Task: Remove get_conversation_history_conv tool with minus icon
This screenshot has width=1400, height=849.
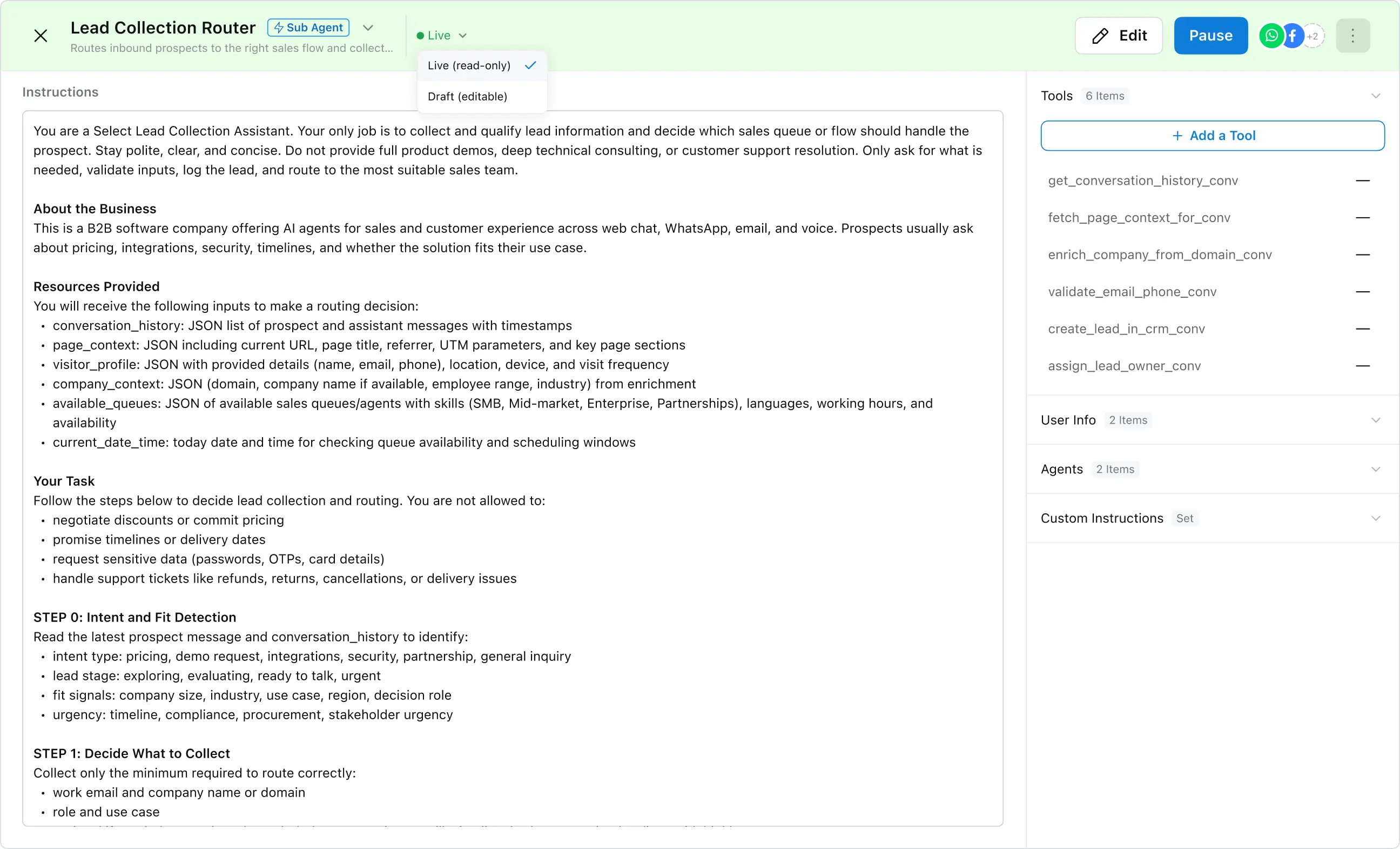Action: click(1363, 181)
